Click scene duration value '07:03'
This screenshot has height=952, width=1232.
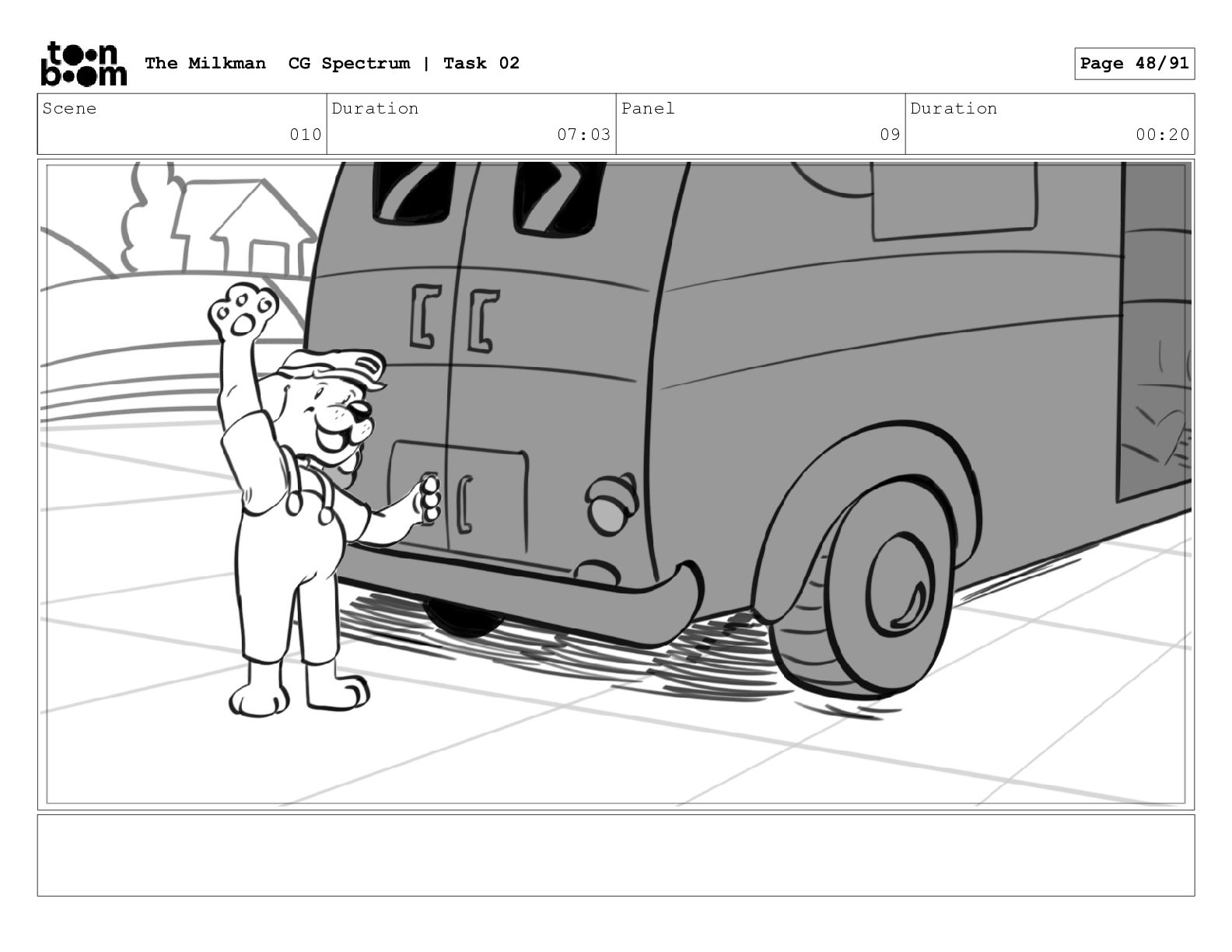[584, 135]
